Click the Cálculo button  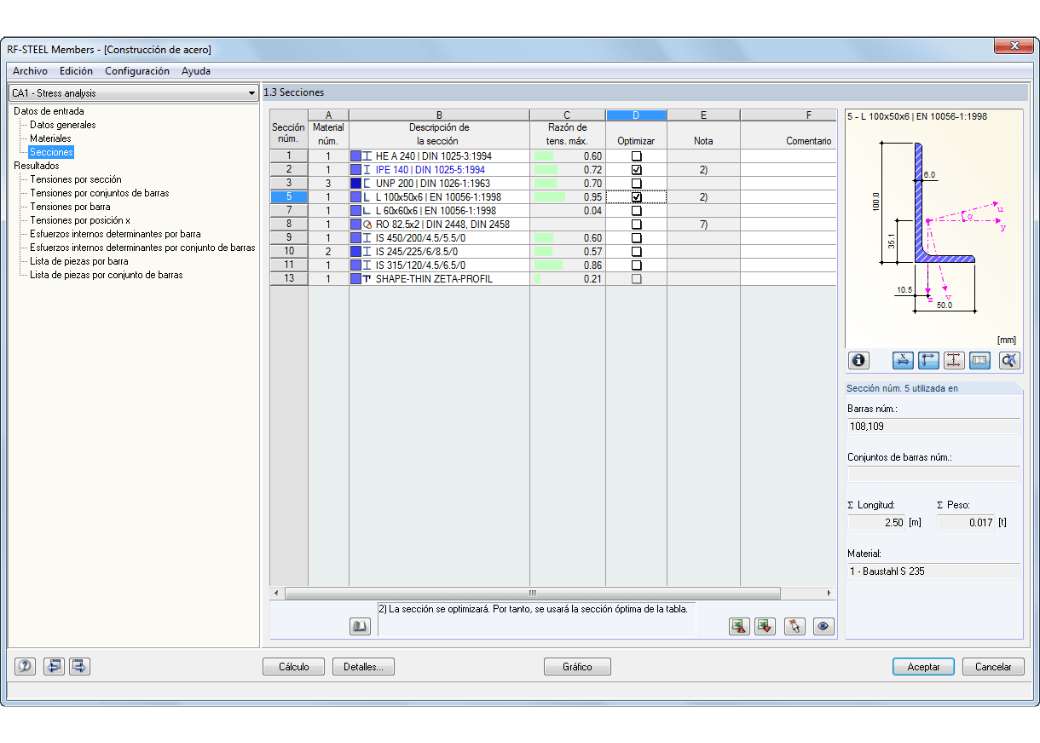tap(294, 667)
